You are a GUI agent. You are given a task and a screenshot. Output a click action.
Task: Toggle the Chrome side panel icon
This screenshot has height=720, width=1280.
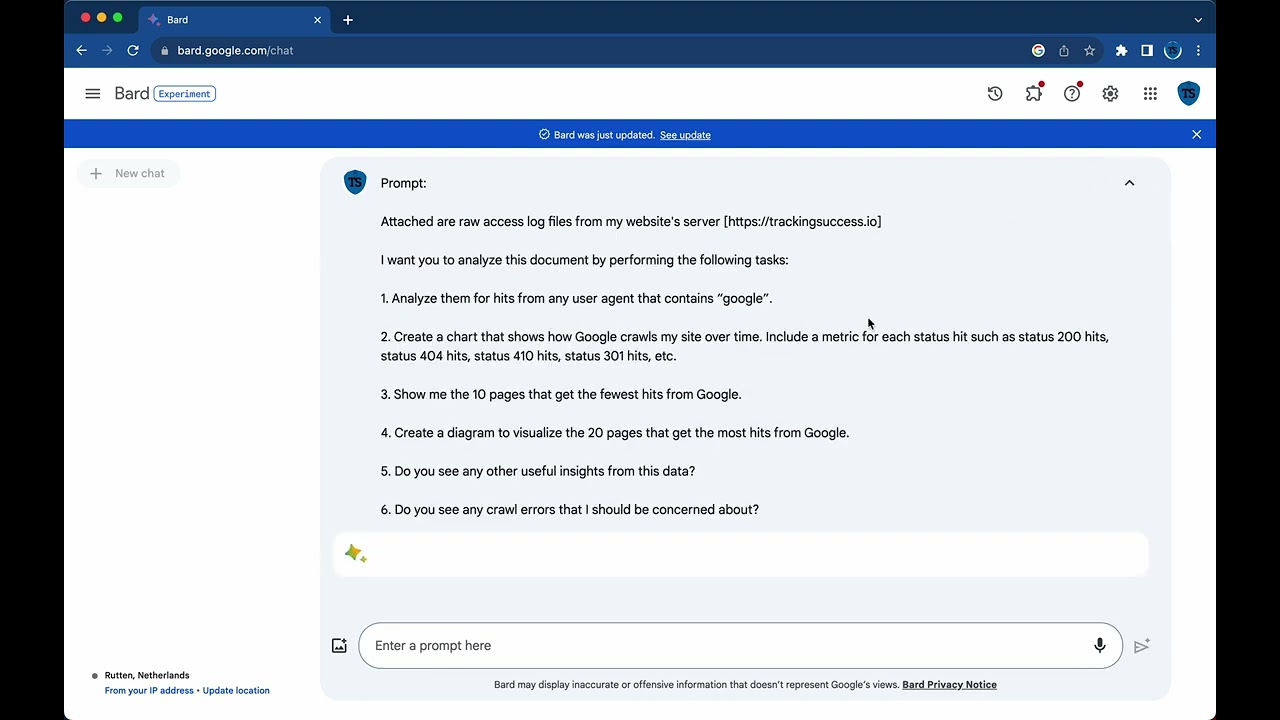[1147, 50]
